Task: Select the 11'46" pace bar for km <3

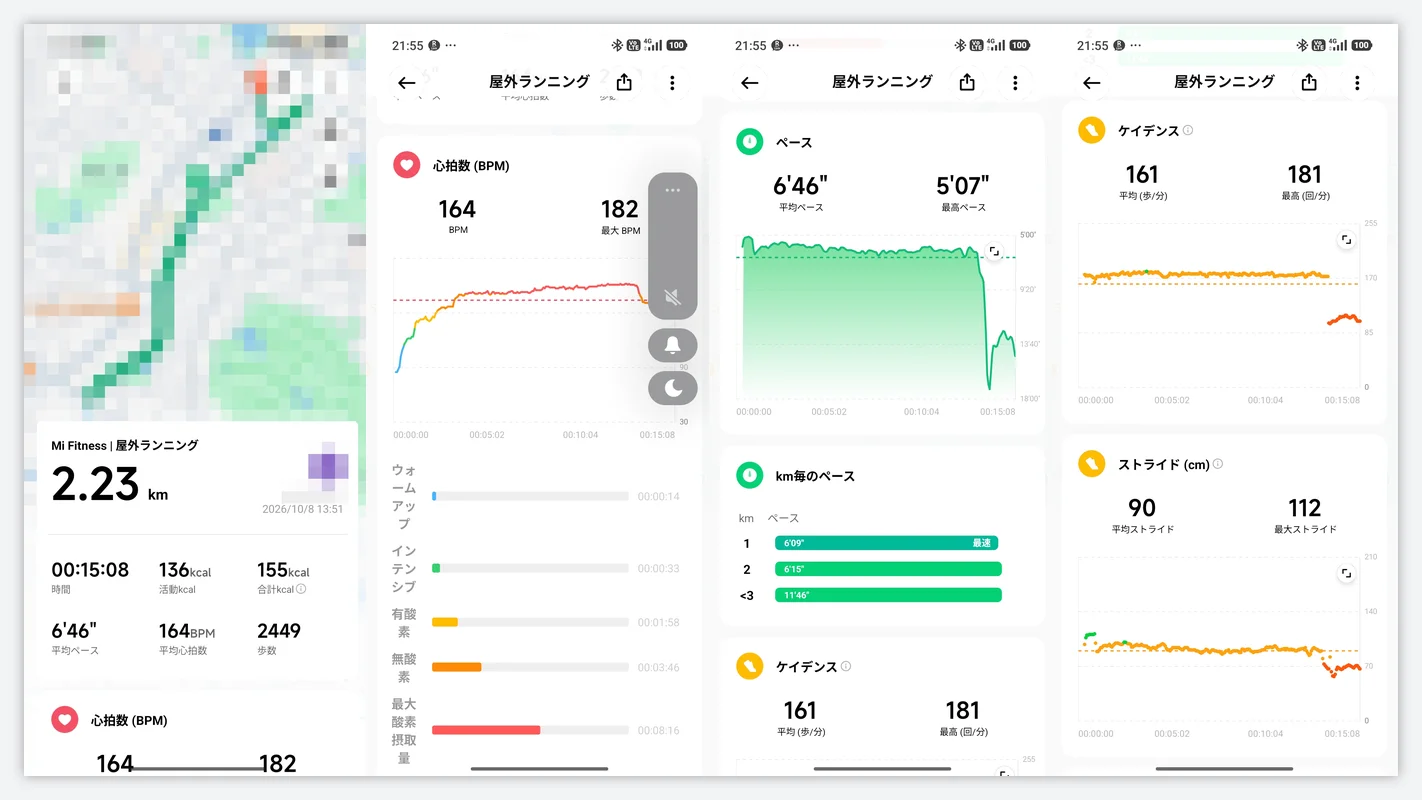Action: (888, 595)
